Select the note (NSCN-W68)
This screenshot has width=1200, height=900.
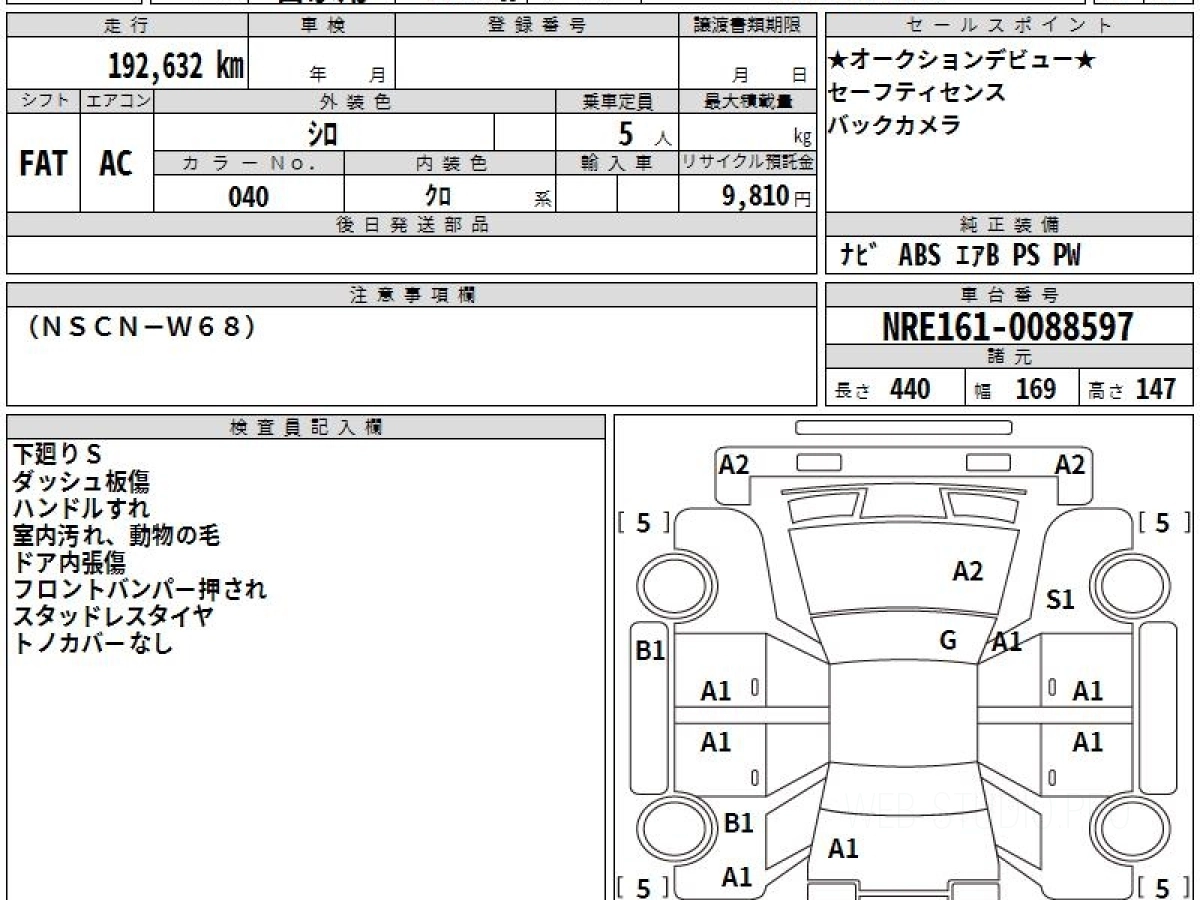[x=143, y=327]
